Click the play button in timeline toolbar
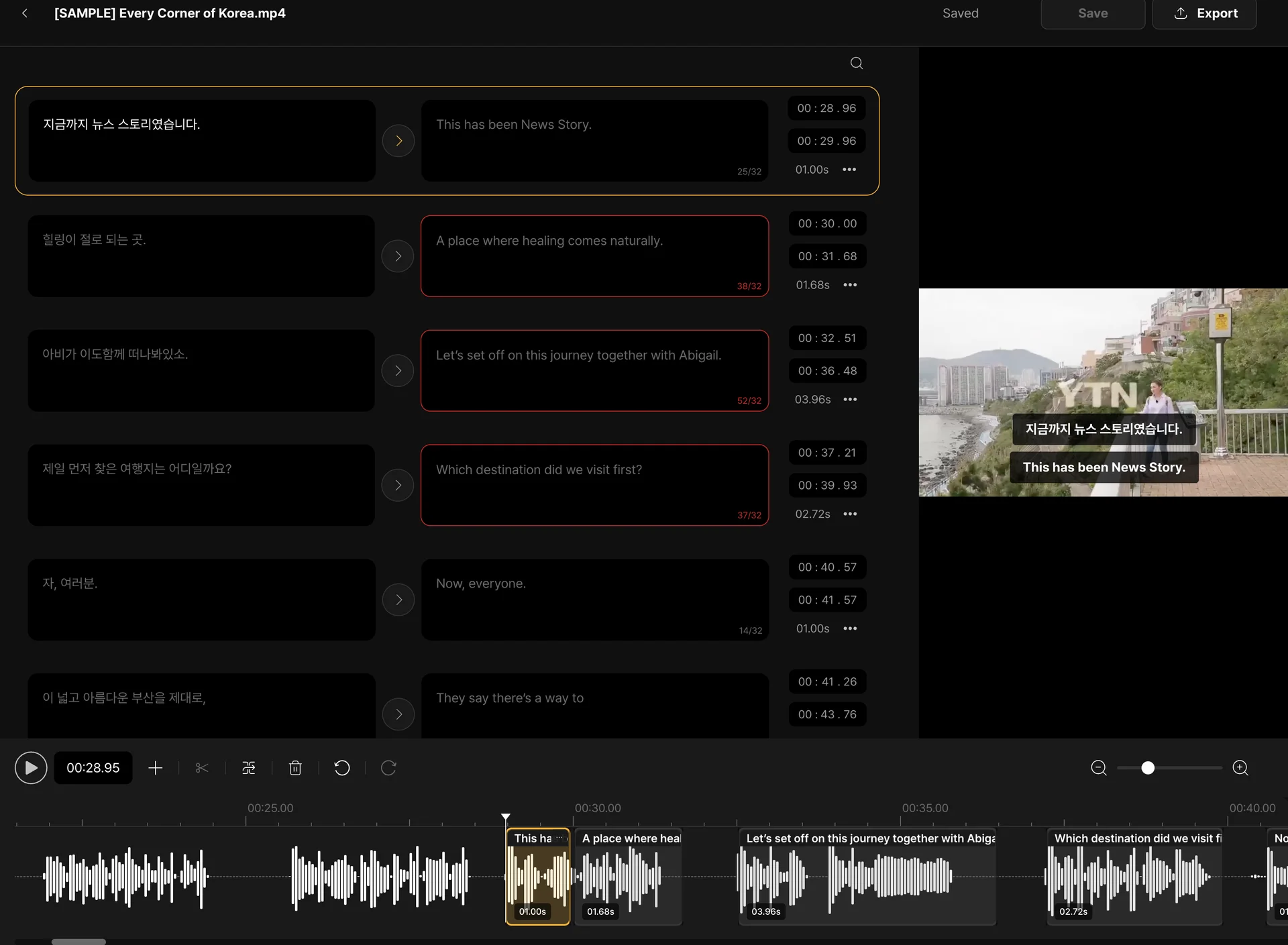This screenshot has height=945, width=1288. pos(31,767)
